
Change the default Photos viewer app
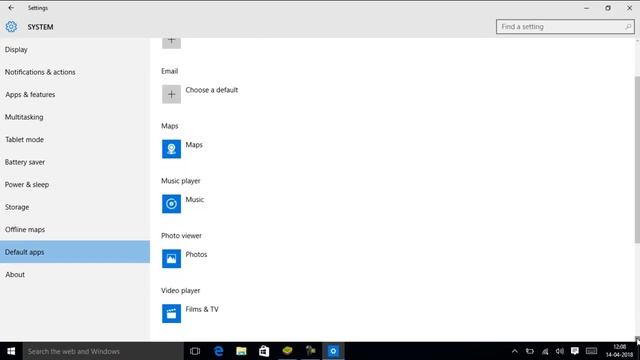click(x=196, y=254)
